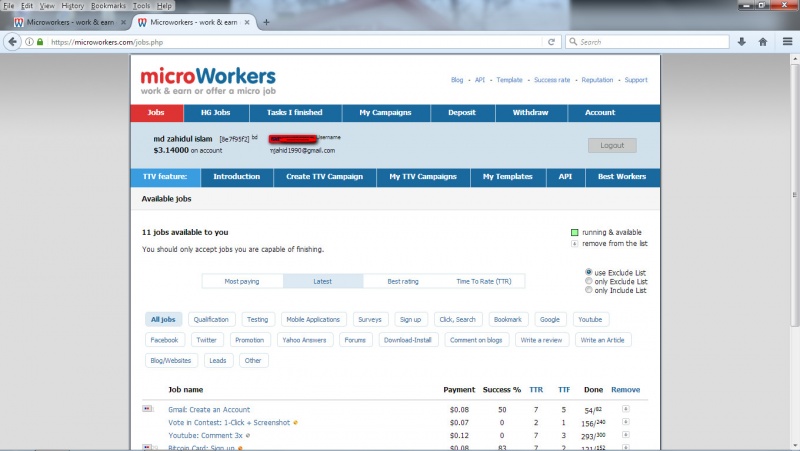
Task: Filter by Write a review category
Action: [x=541, y=340]
